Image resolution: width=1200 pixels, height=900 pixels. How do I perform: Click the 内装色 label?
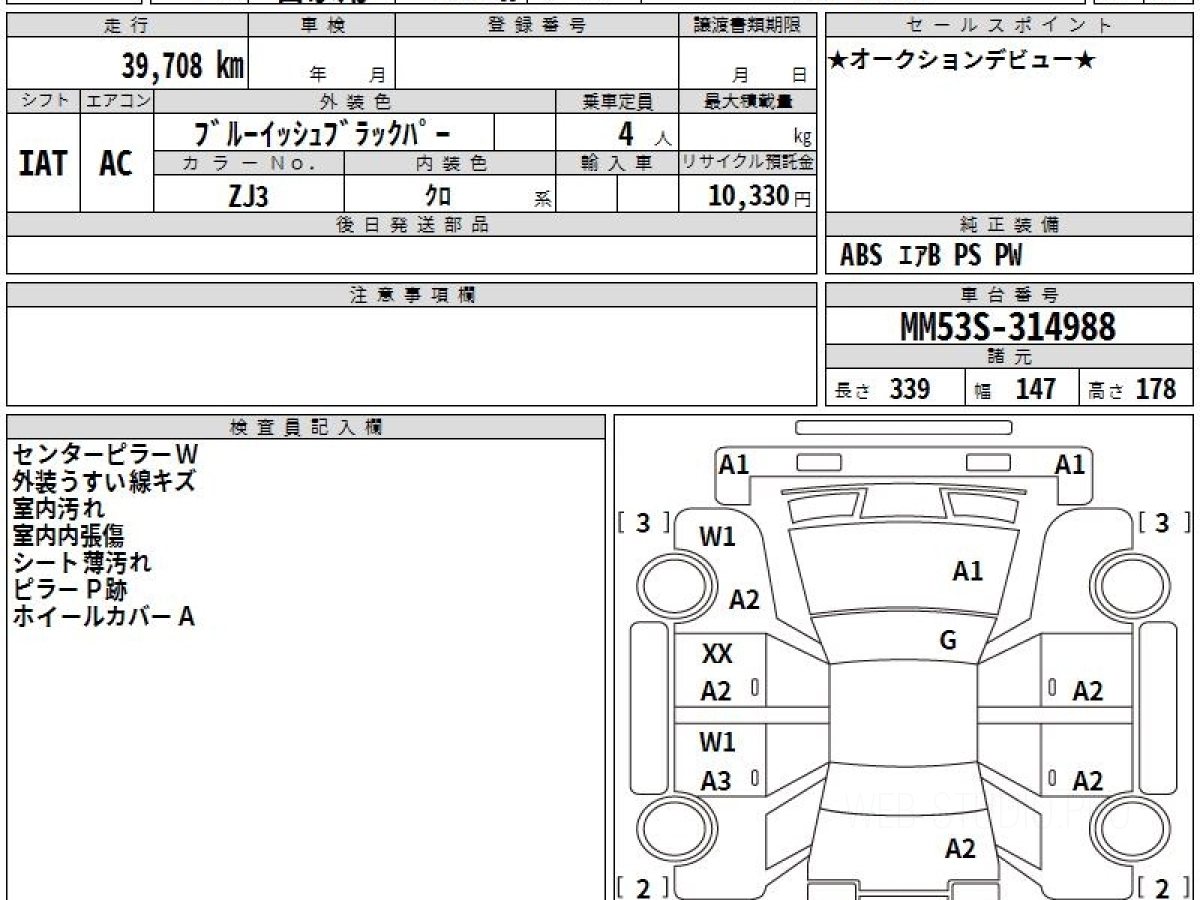point(450,163)
